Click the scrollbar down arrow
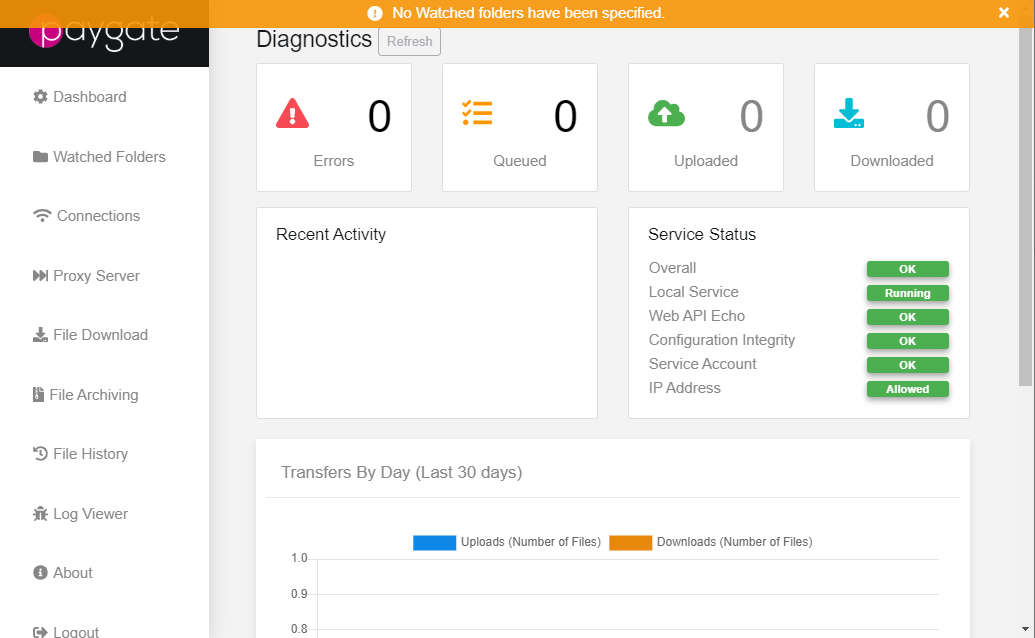Viewport: 1035px width, 638px height. pyautogui.click(x=1025, y=629)
